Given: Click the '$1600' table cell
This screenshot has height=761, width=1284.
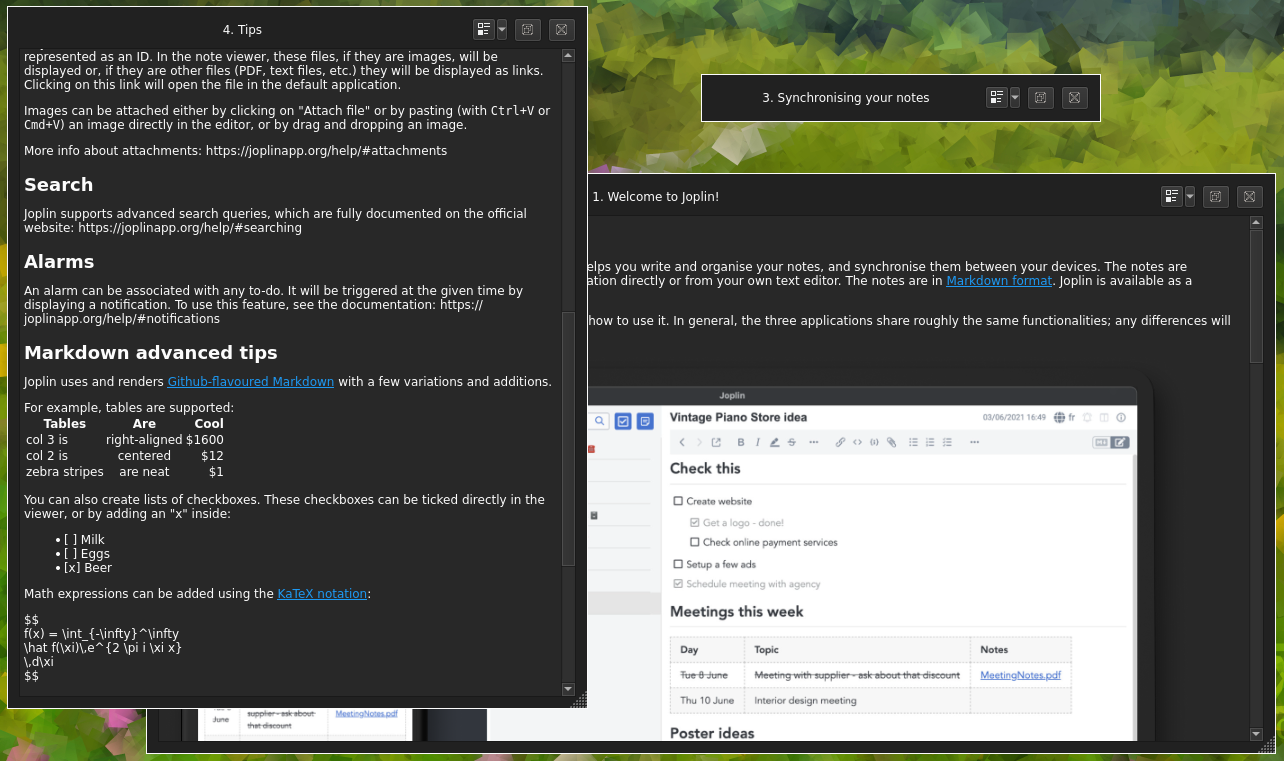Looking at the screenshot, I should click(x=205, y=440).
